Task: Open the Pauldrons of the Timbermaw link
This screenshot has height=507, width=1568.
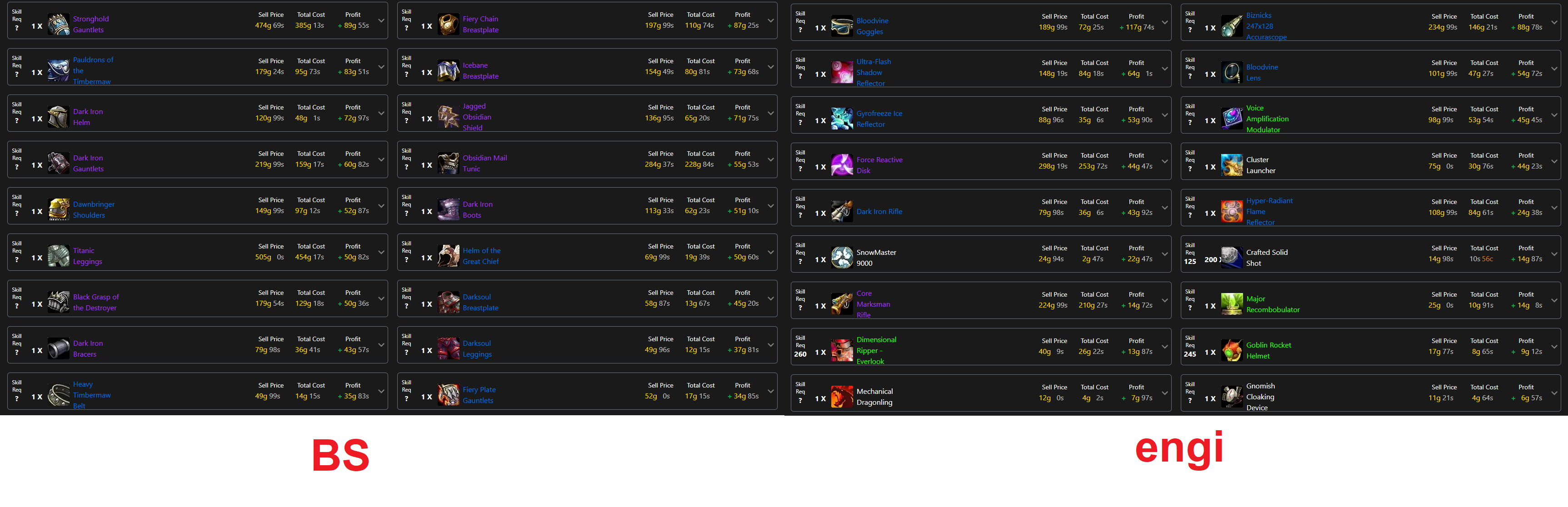Action: pyautogui.click(x=93, y=70)
